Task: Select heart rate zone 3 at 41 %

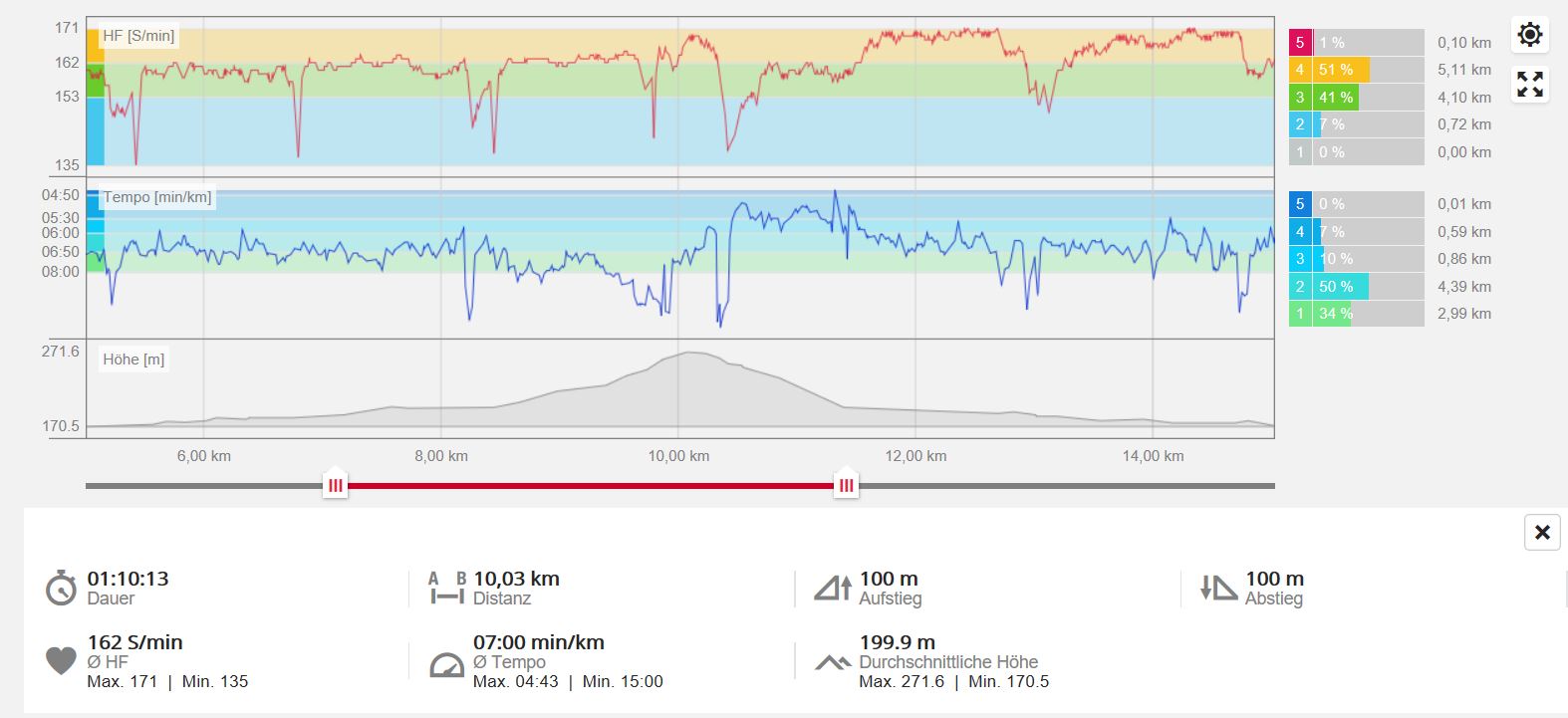Action: pyautogui.click(x=1356, y=98)
